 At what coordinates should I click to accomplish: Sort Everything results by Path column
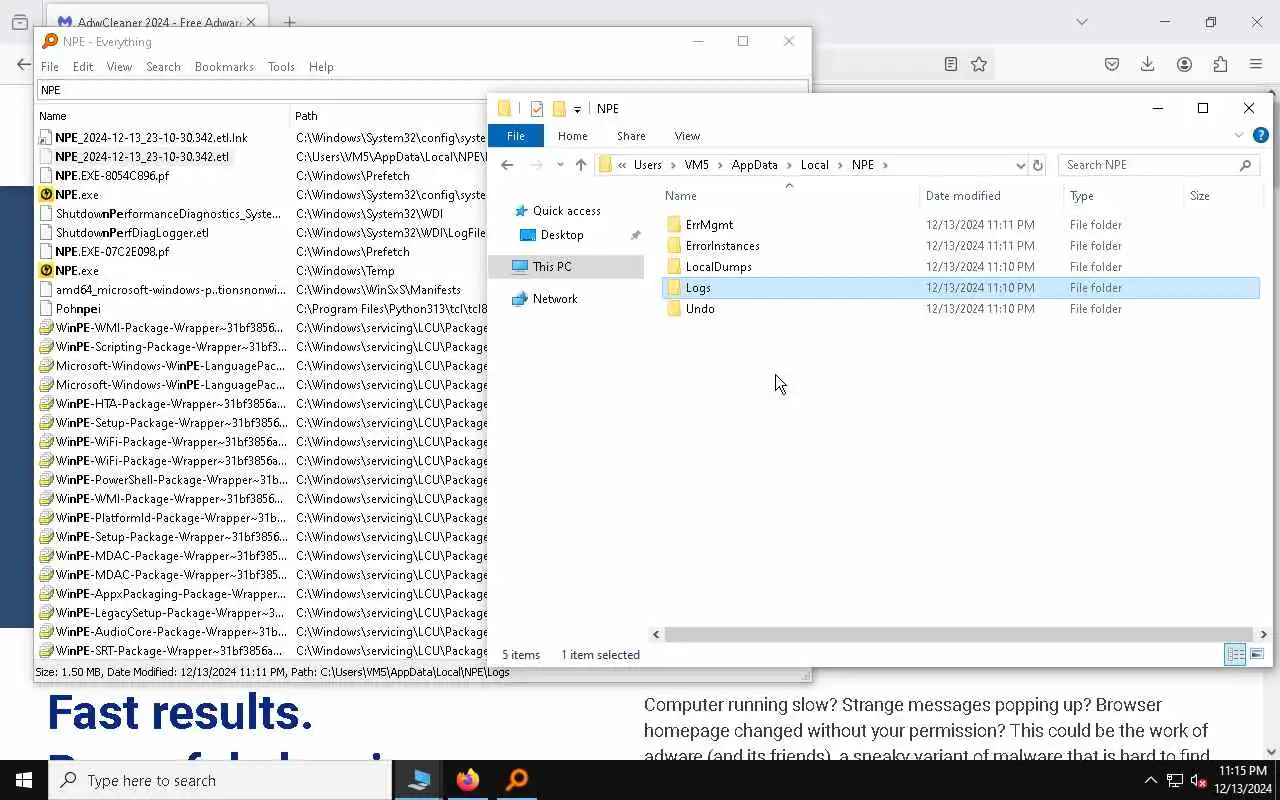389,116
